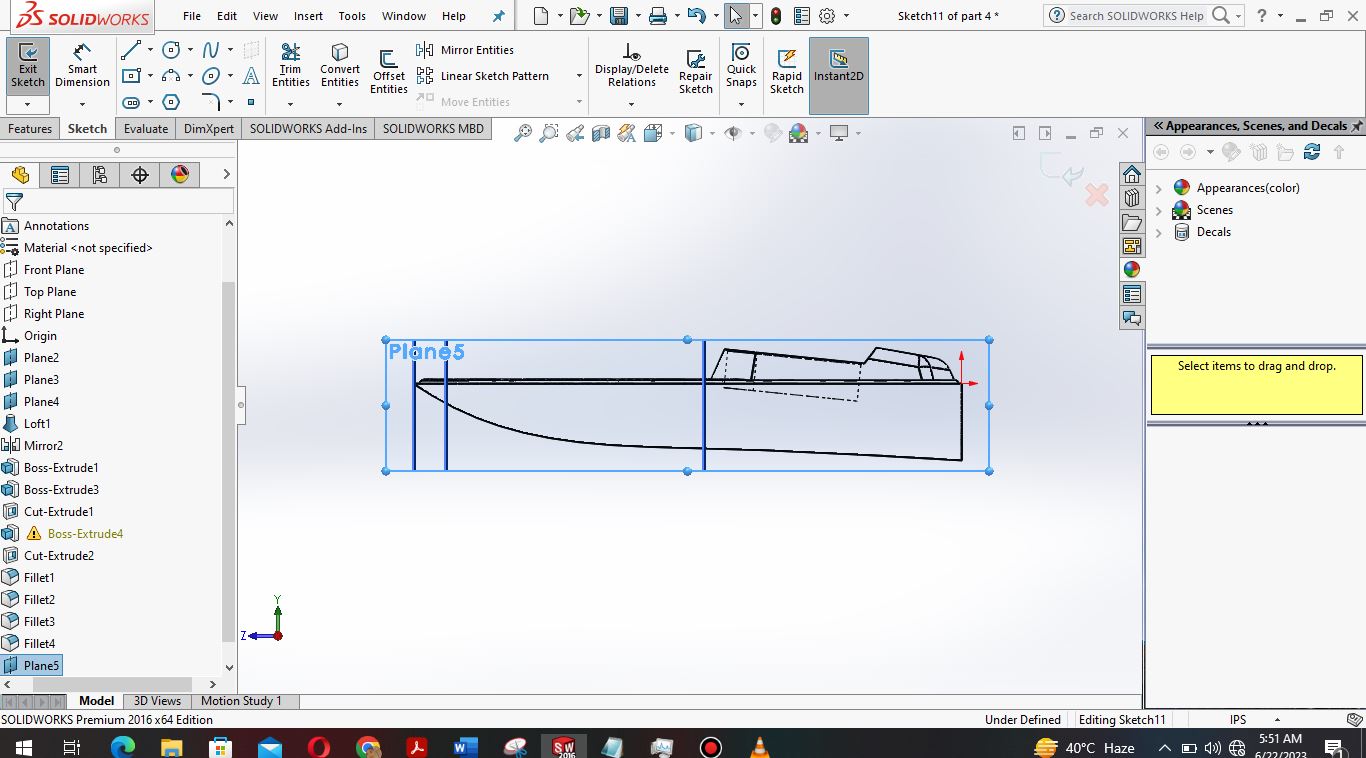Select Cut-Extrude2 in the feature tree
The width and height of the screenshot is (1366, 758).
click(x=59, y=556)
